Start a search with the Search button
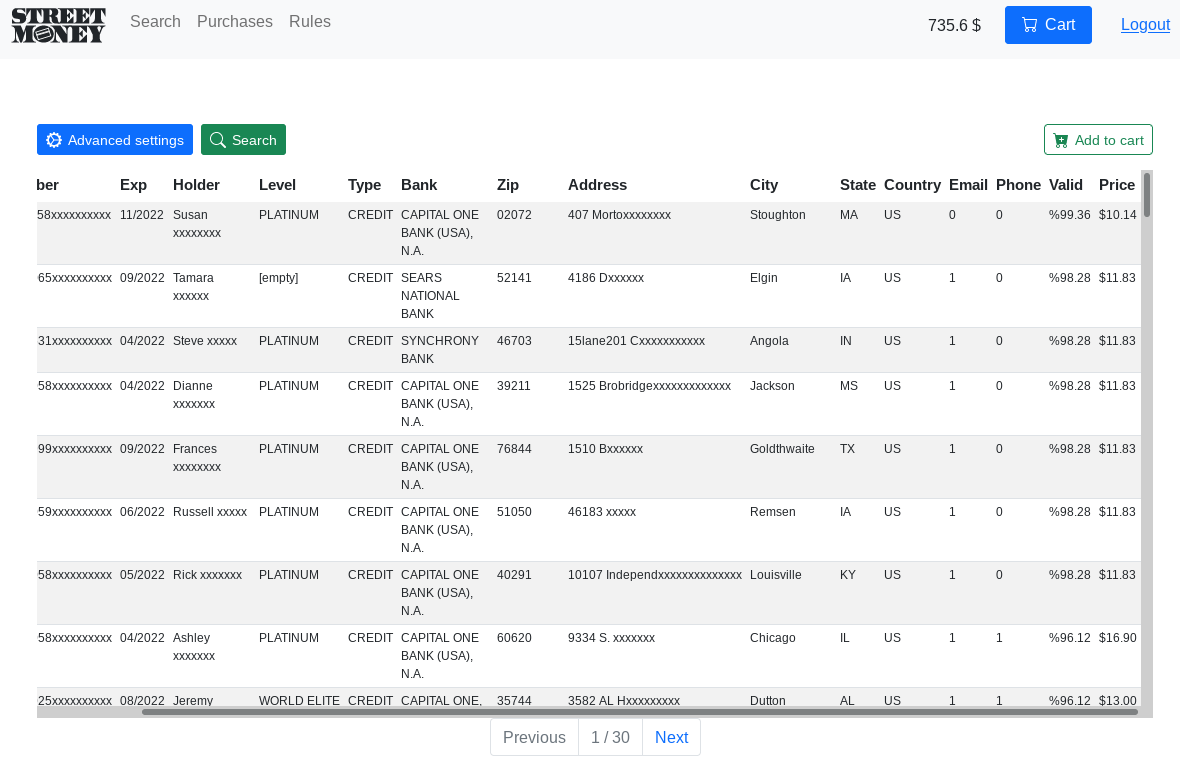The height and width of the screenshot is (775, 1180). (x=243, y=139)
